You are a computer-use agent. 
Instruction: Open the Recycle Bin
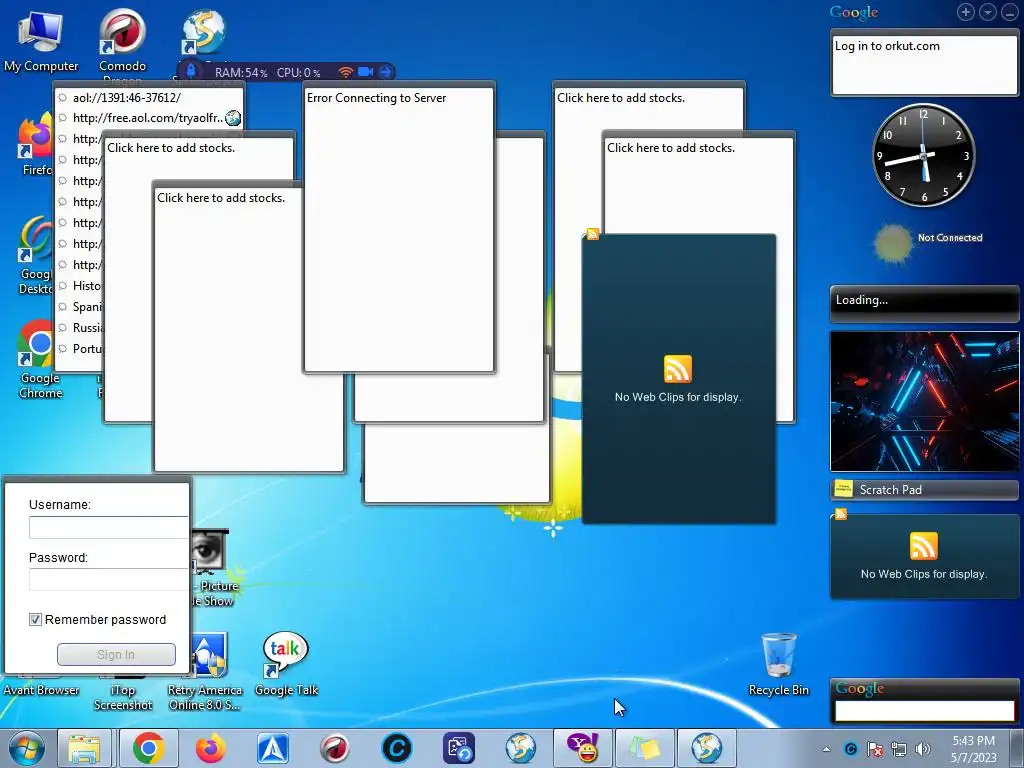point(778,664)
